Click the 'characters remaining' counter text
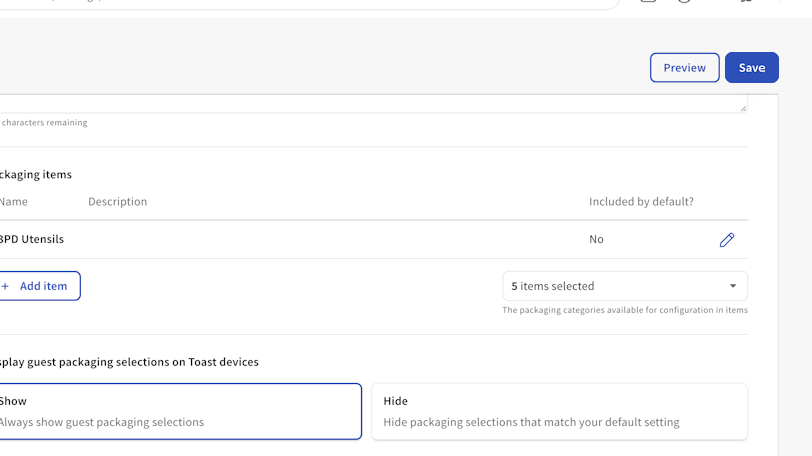 pyautogui.click(x=44, y=123)
